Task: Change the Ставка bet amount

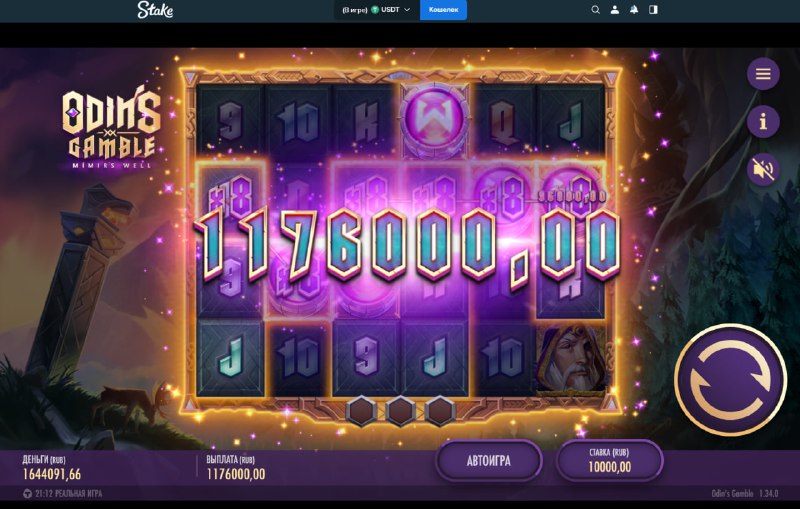Action: click(x=610, y=461)
